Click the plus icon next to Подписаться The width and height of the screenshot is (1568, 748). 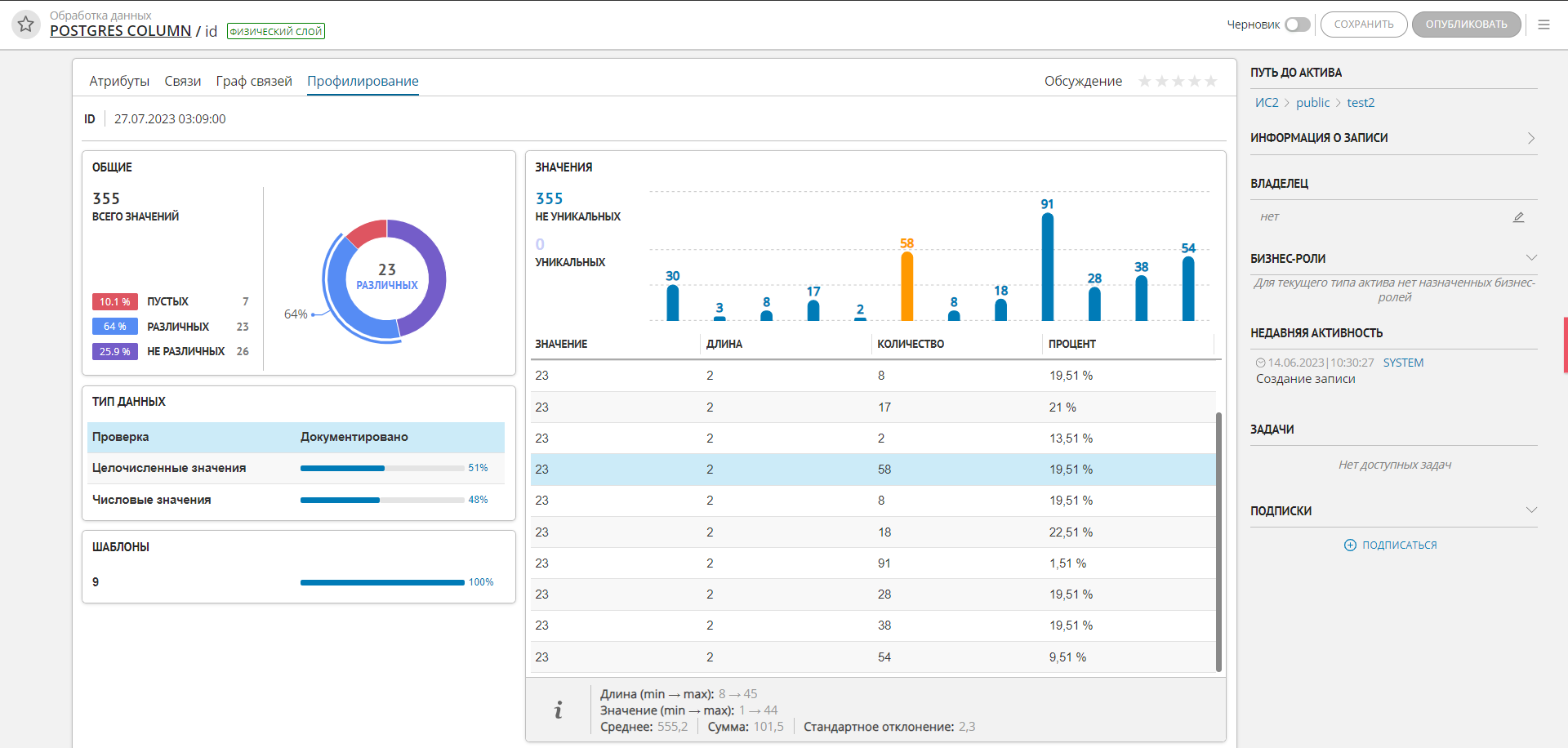pyautogui.click(x=1350, y=545)
